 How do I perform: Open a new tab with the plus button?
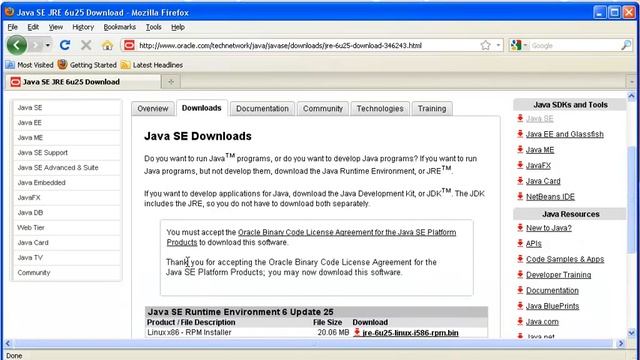(x=171, y=82)
